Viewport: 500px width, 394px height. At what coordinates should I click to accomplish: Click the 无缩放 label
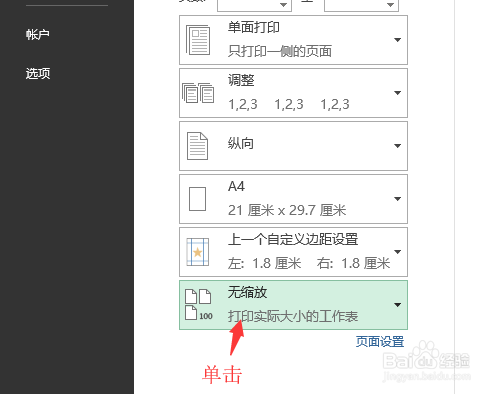click(x=247, y=292)
